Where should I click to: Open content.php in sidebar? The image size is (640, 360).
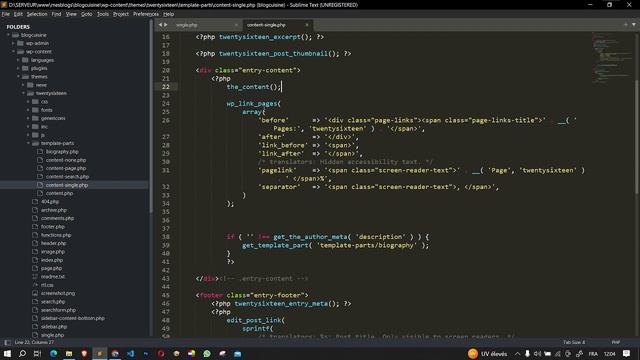pyautogui.click(x=59, y=193)
